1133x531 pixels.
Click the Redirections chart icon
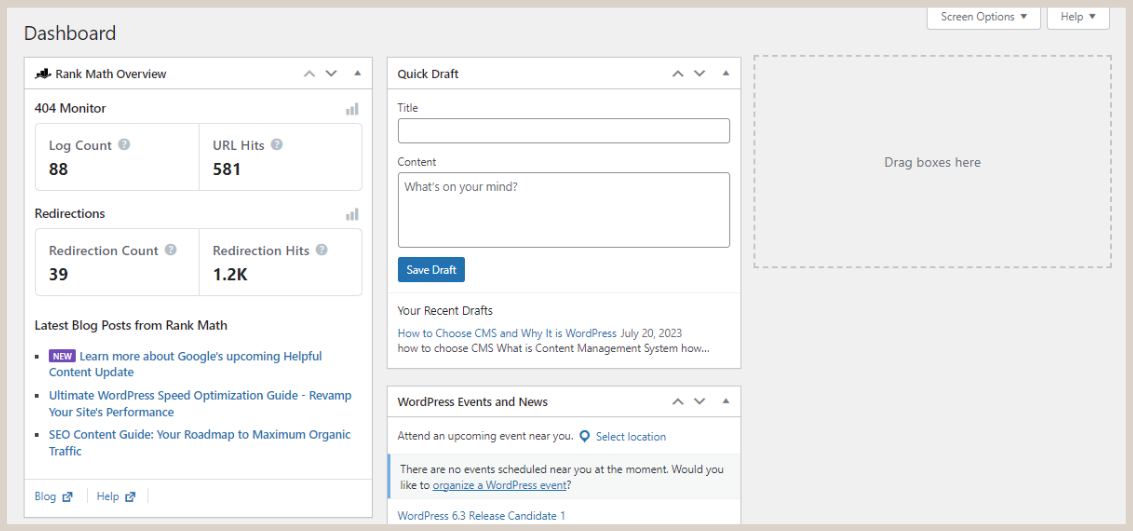[x=352, y=215]
